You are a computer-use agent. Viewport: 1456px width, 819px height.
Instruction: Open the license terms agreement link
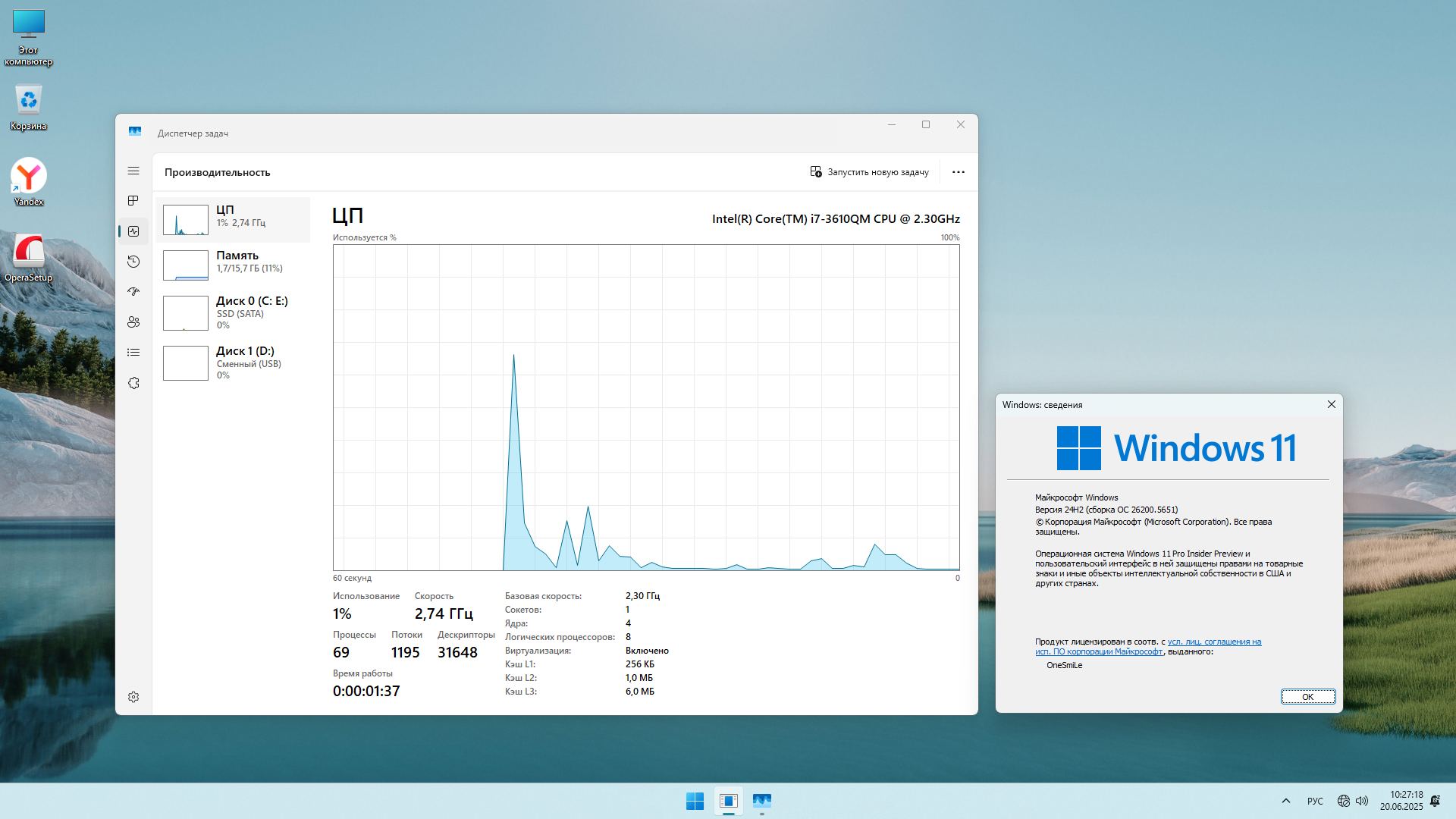click(1213, 642)
